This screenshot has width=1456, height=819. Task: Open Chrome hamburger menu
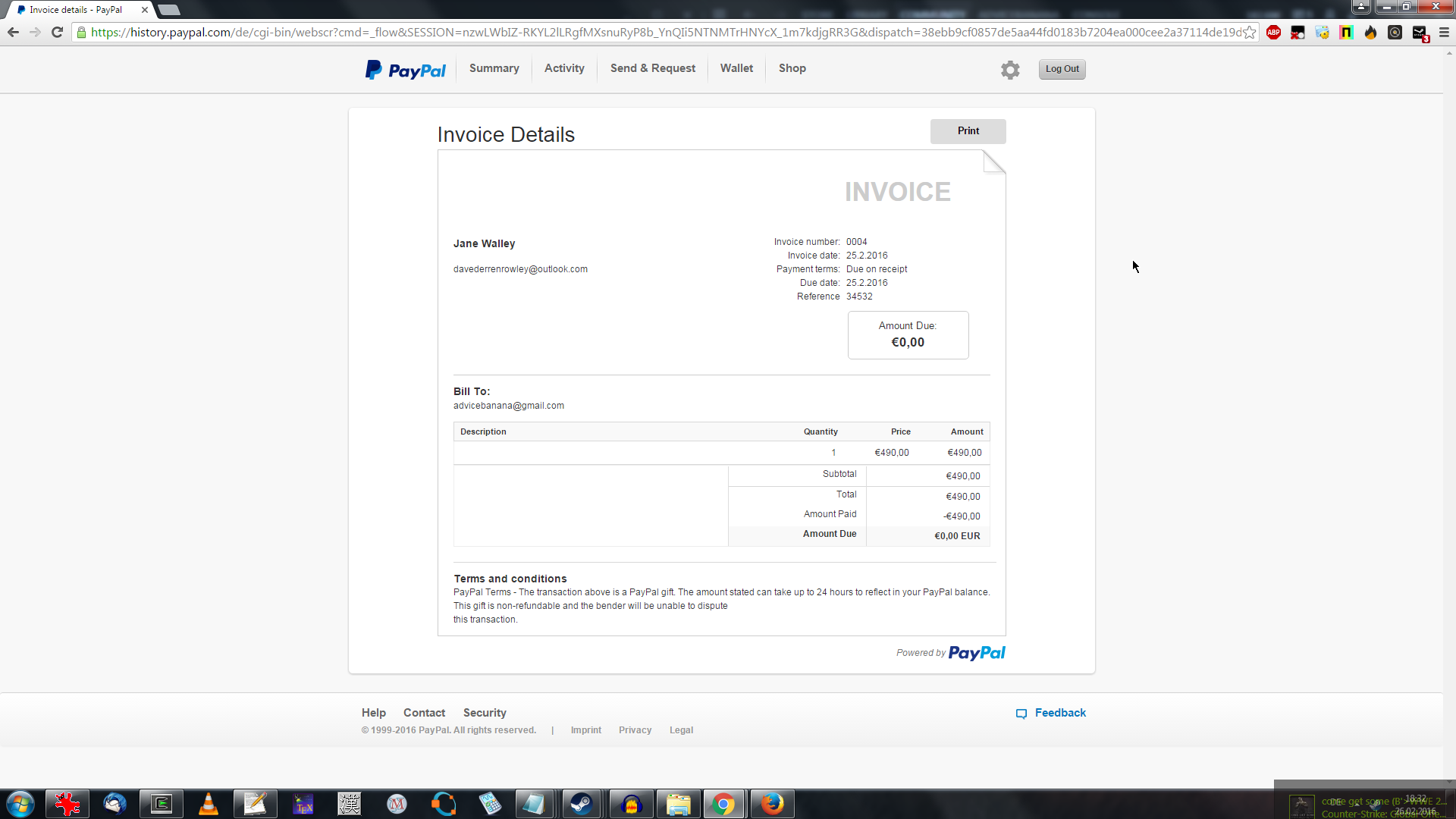point(1444,33)
